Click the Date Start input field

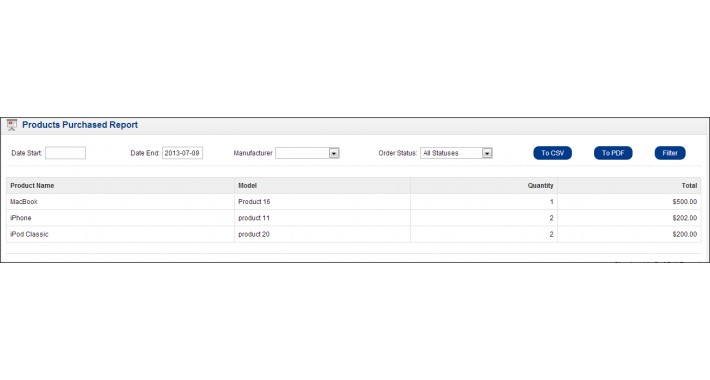[65, 153]
